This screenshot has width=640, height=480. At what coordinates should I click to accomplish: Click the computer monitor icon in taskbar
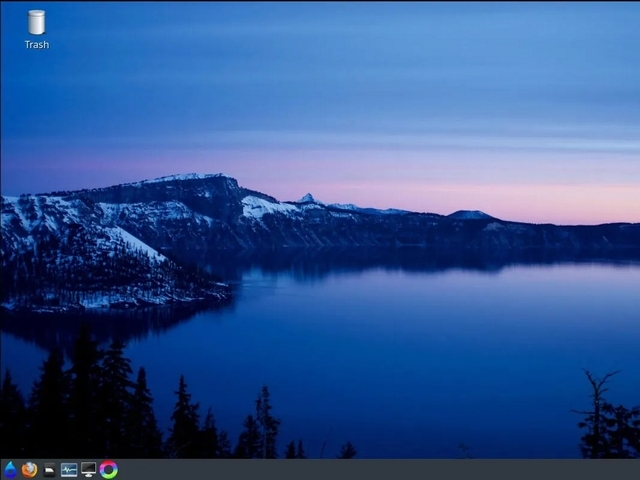(x=89, y=469)
